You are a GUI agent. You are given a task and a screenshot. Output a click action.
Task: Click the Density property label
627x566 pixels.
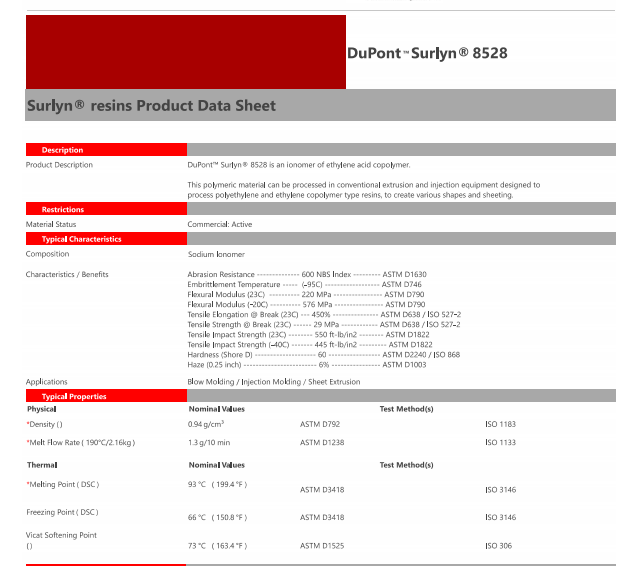[44, 424]
